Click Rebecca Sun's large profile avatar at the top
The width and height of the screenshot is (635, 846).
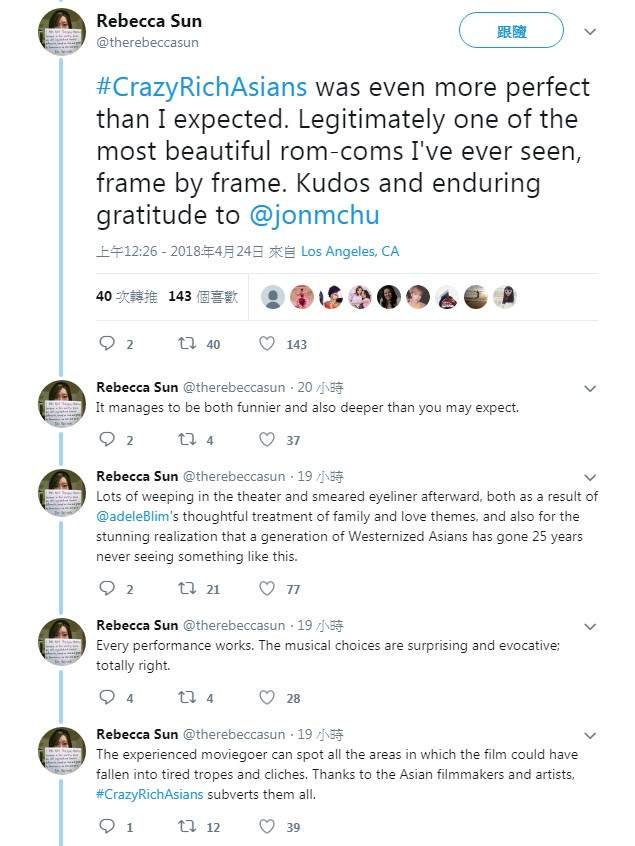click(62, 32)
